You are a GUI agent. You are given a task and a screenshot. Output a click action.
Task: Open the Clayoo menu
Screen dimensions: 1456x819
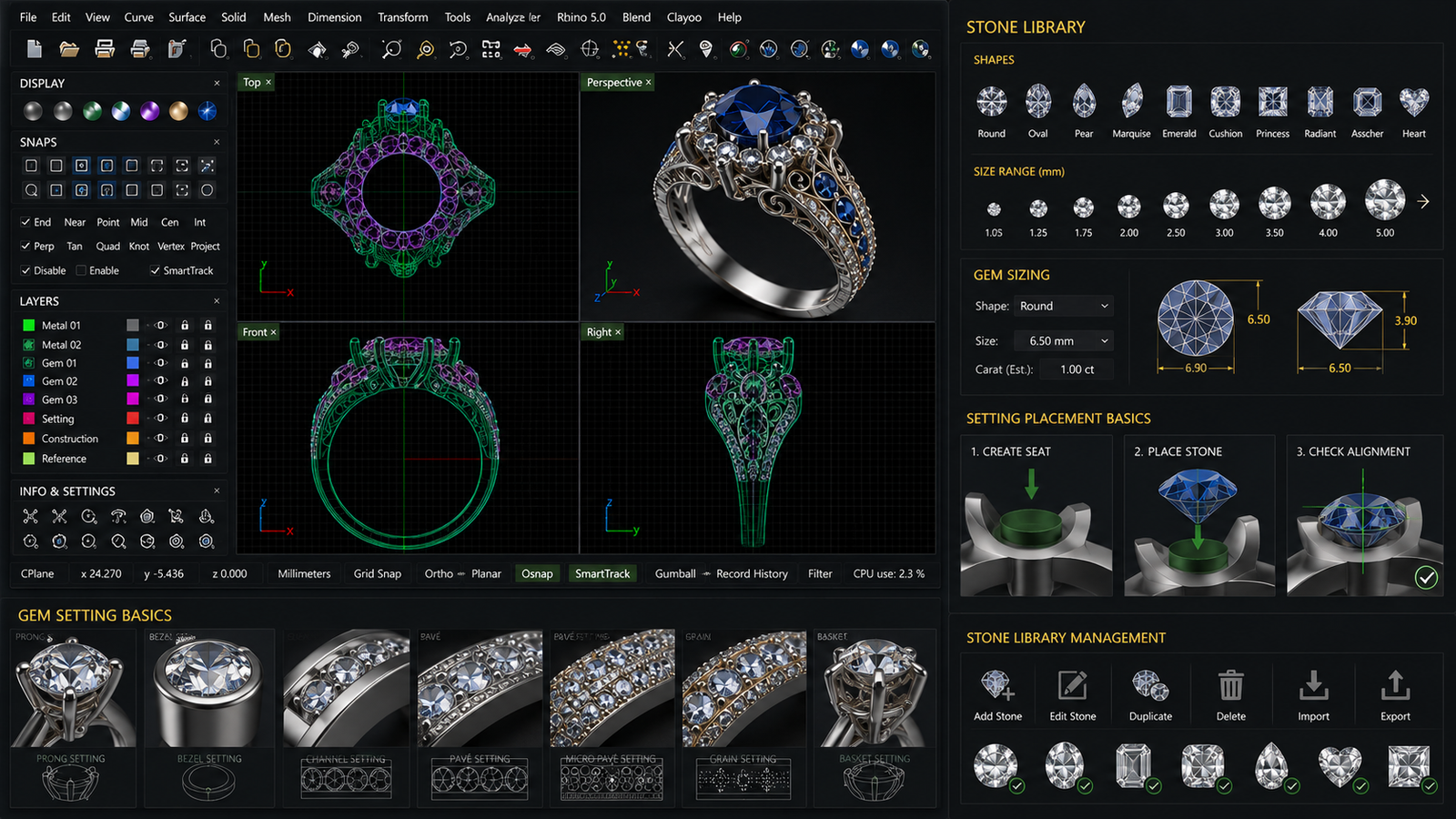683,16
